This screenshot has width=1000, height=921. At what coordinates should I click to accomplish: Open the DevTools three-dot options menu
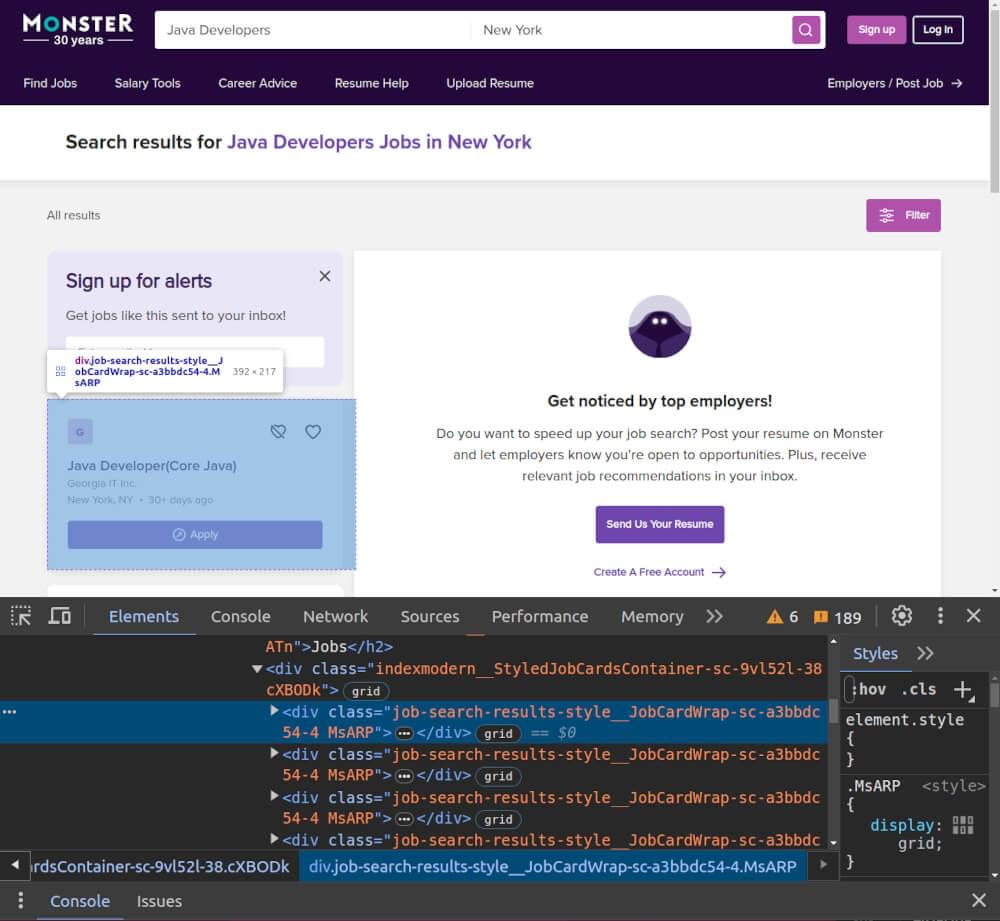click(940, 616)
